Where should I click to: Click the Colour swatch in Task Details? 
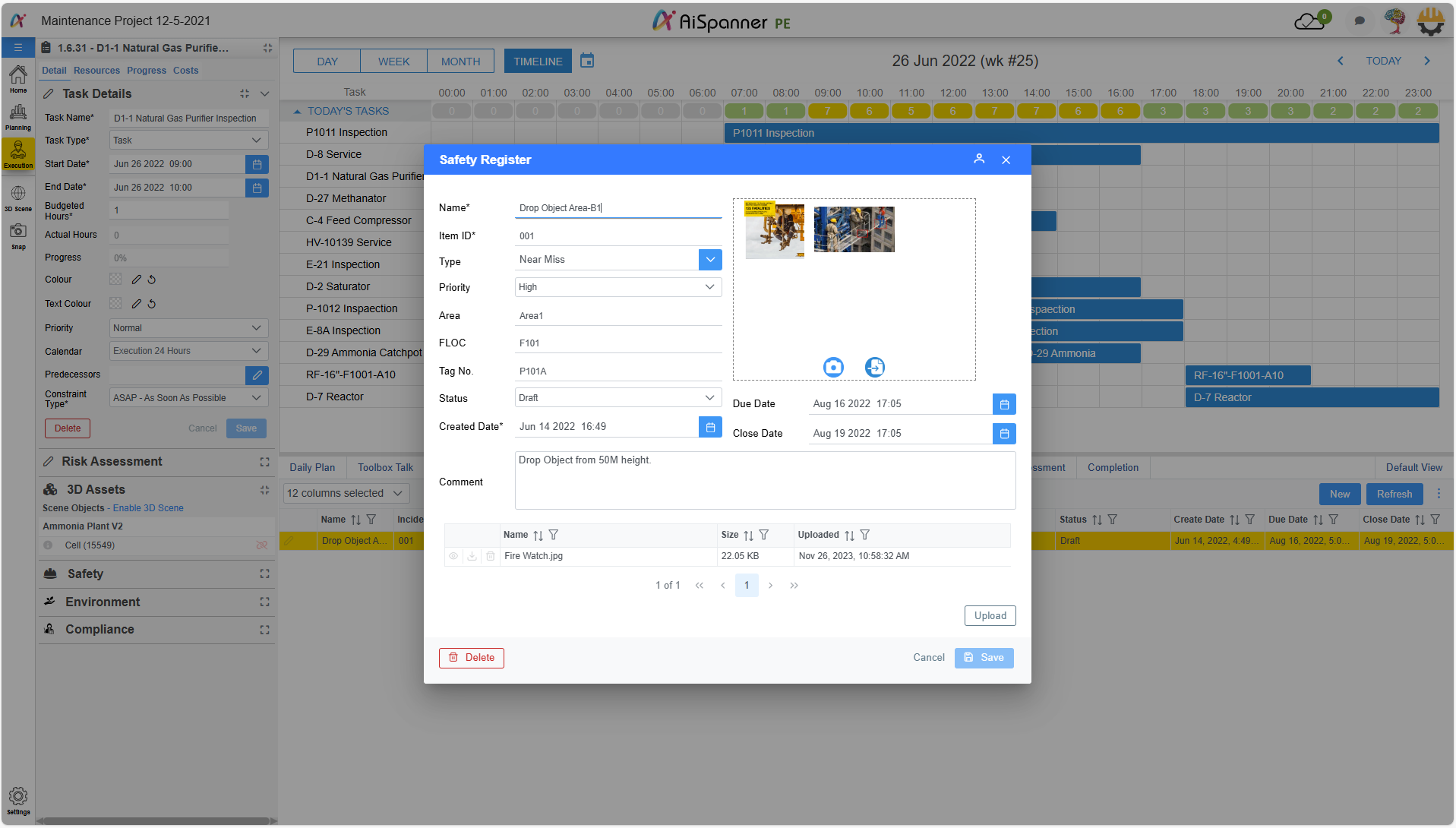tap(115, 280)
